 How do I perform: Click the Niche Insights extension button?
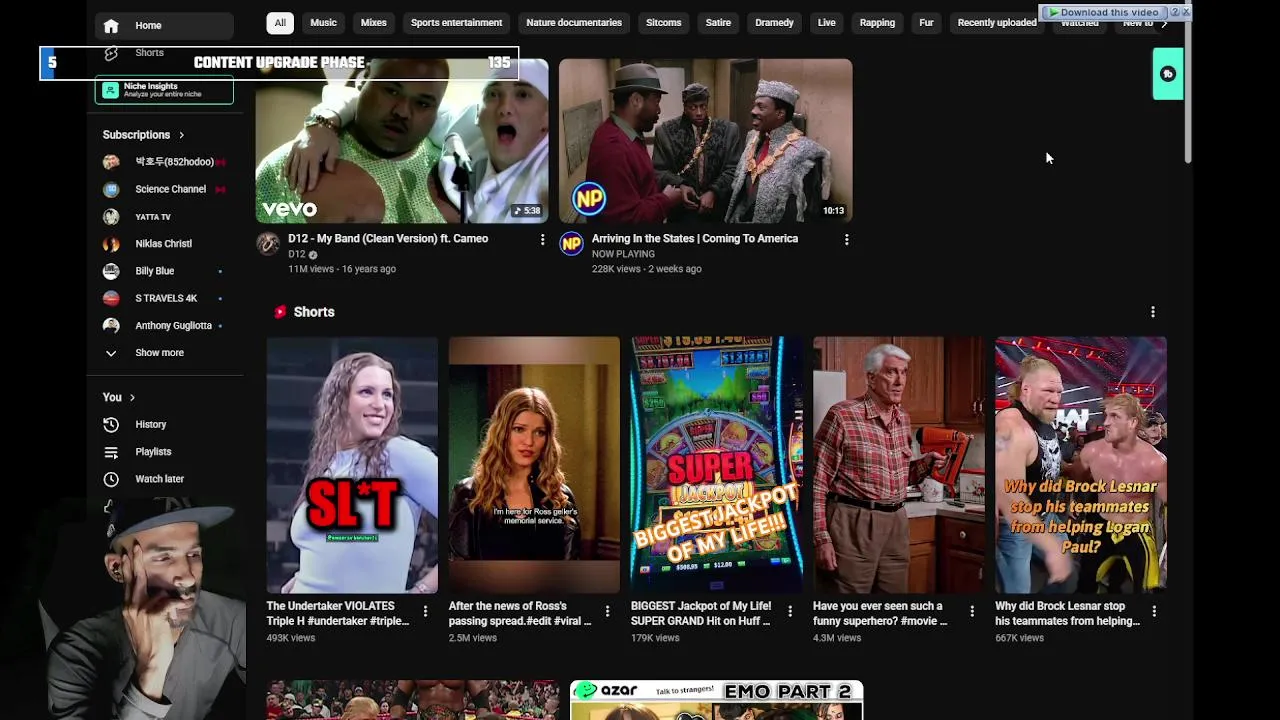coord(164,90)
